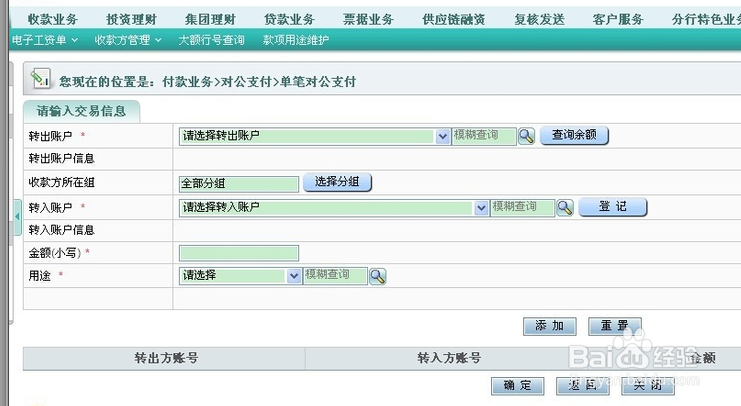Focus the 用途 模糊查询 input field
This screenshot has width=741, height=406.
pos(335,276)
